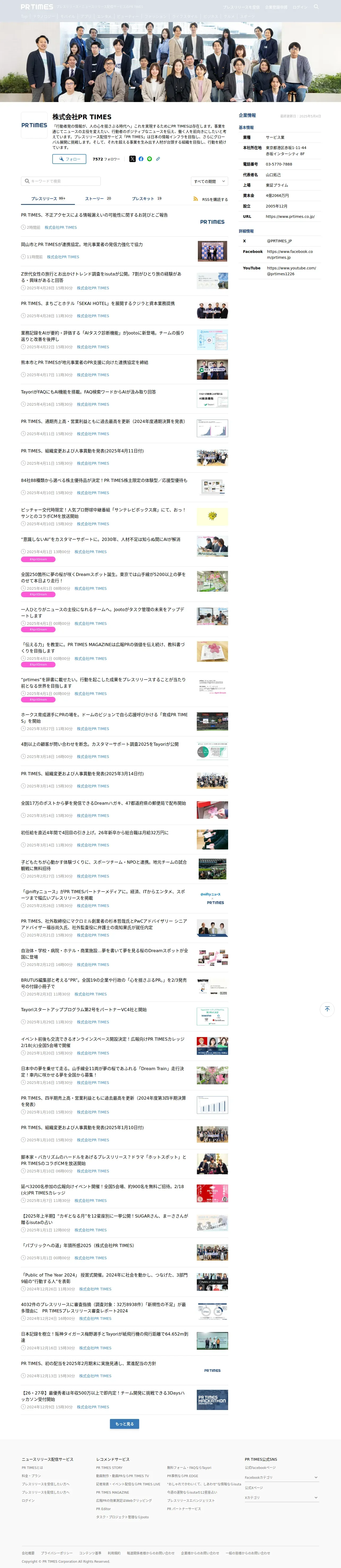Click the フォロー follow button
Viewport: 341px width, 1568px height.
[x=69, y=159]
